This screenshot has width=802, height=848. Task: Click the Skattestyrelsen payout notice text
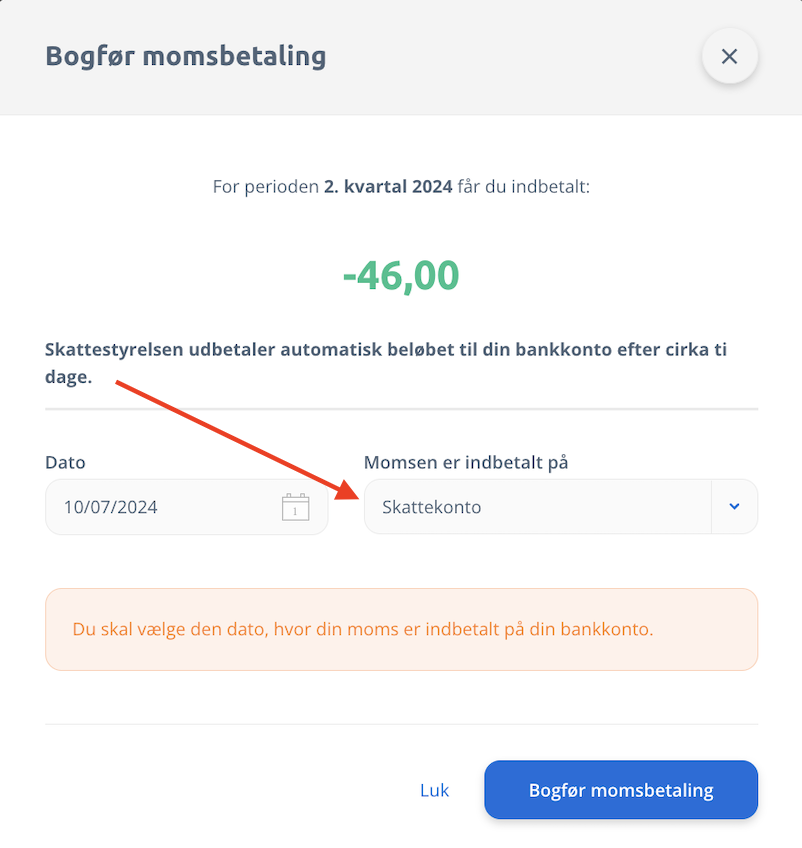386,363
